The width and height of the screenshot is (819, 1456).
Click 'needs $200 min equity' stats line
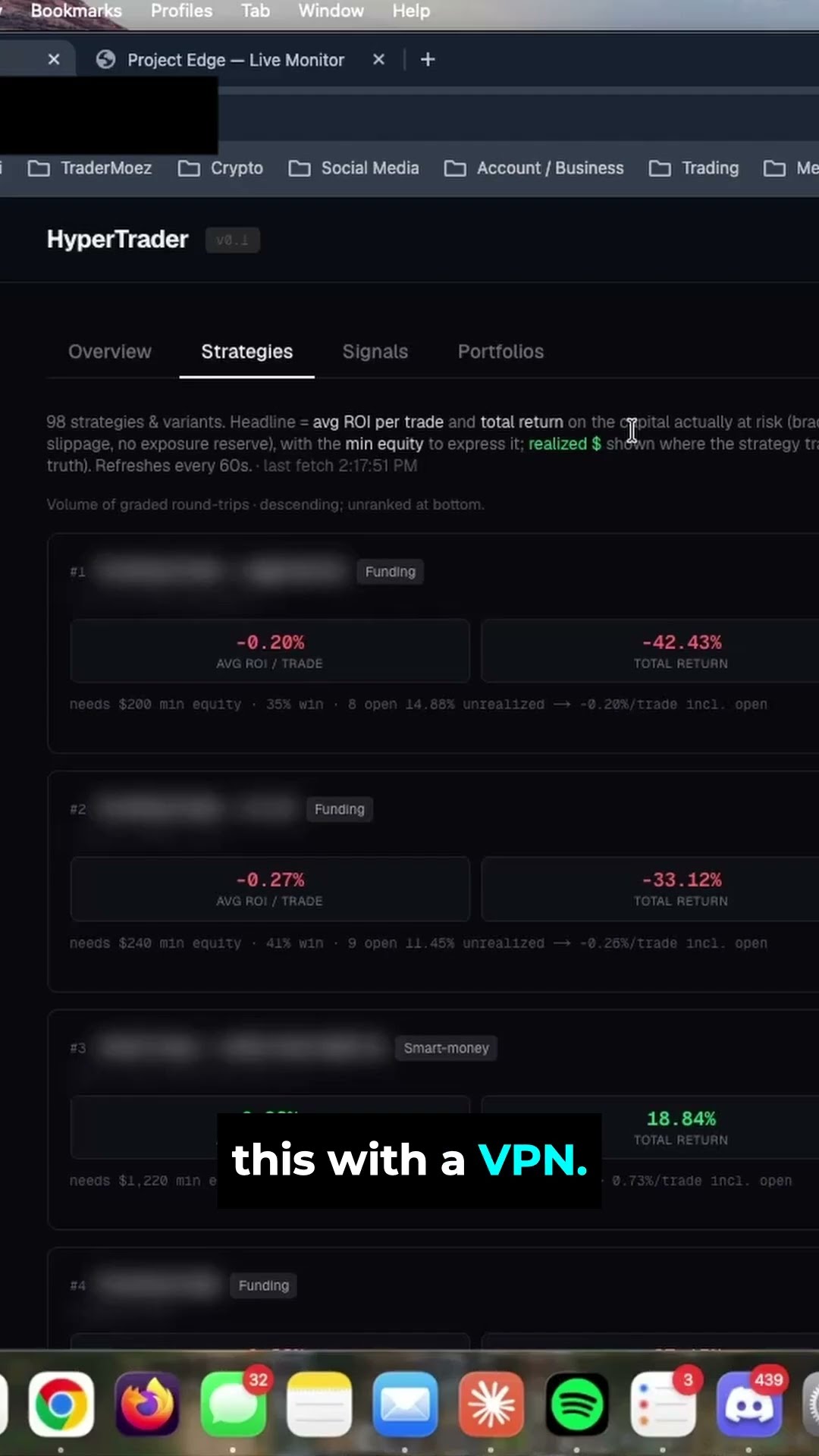[419, 704]
